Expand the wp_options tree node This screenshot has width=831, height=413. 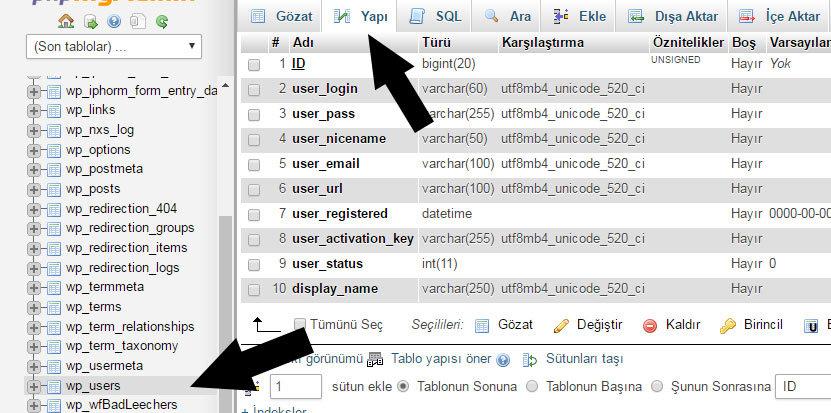[x=34, y=150]
